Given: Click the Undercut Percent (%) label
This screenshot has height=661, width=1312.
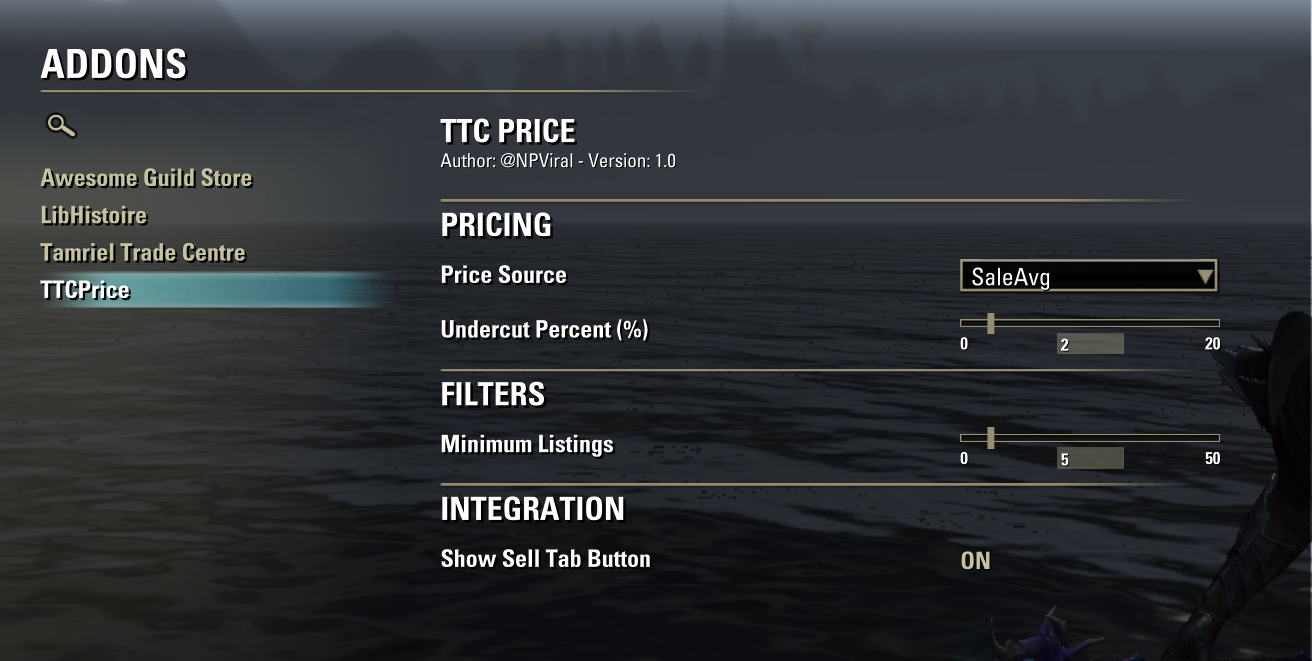Looking at the screenshot, I should (x=544, y=329).
